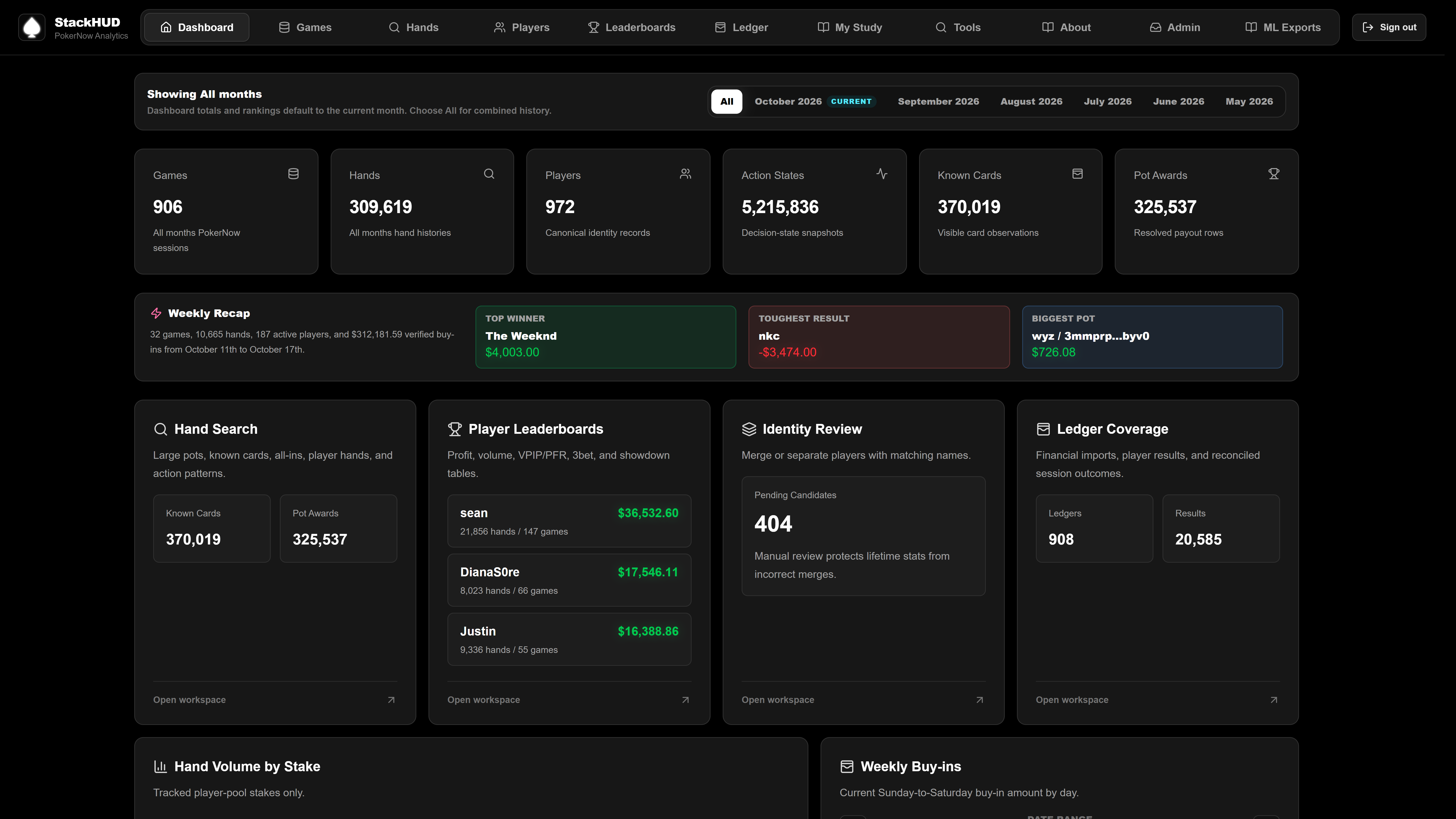Open workspace link under Player Leaderboards
Viewport: 1456px width, 819px height.
tap(483, 700)
